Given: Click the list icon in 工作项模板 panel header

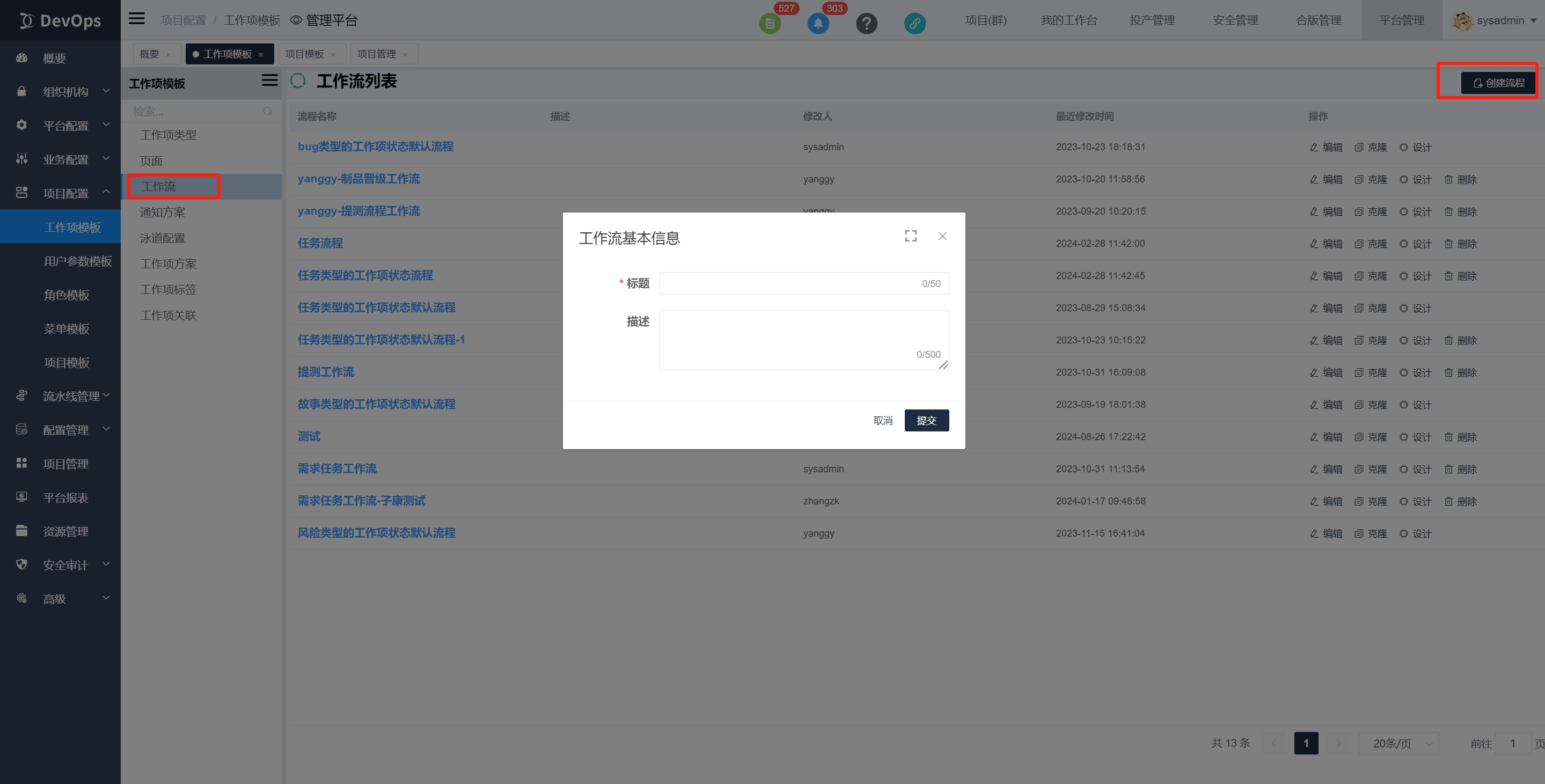Looking at the screenshot, I should coord(269,80).
